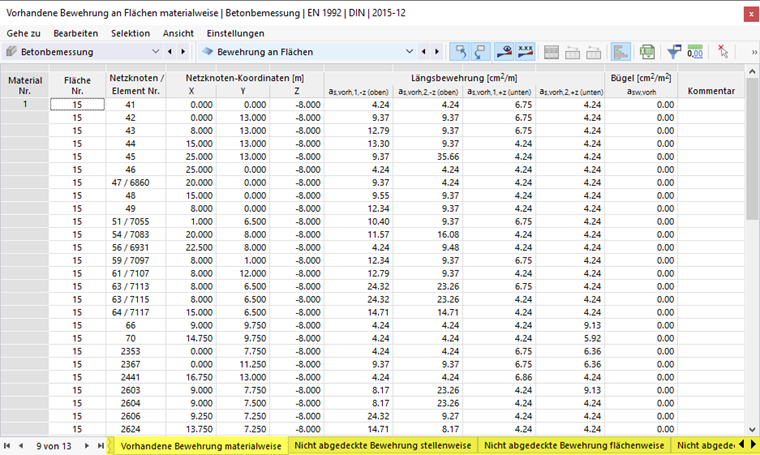Open the Selektion menu
The image size is (760, 455).
(130, 33)
